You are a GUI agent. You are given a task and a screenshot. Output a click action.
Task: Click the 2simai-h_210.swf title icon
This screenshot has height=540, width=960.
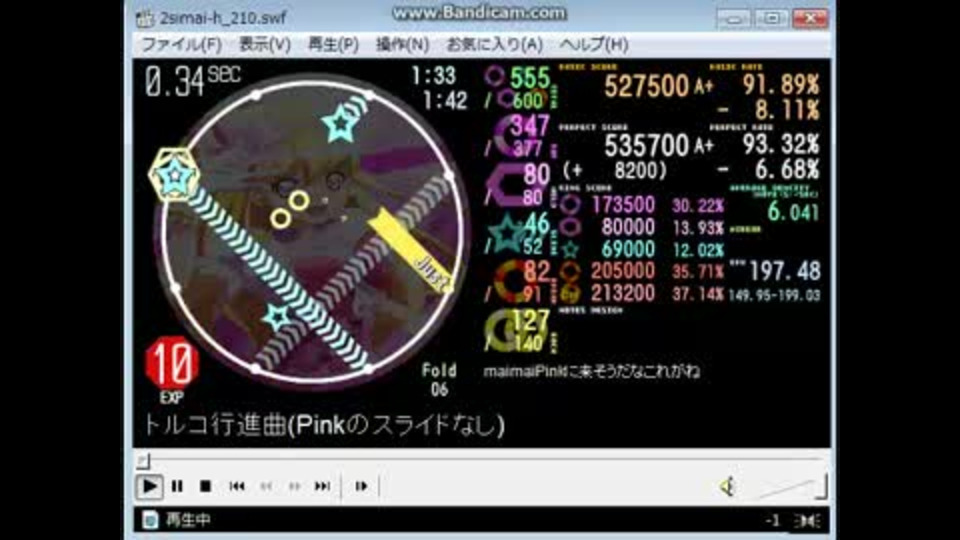145,18
